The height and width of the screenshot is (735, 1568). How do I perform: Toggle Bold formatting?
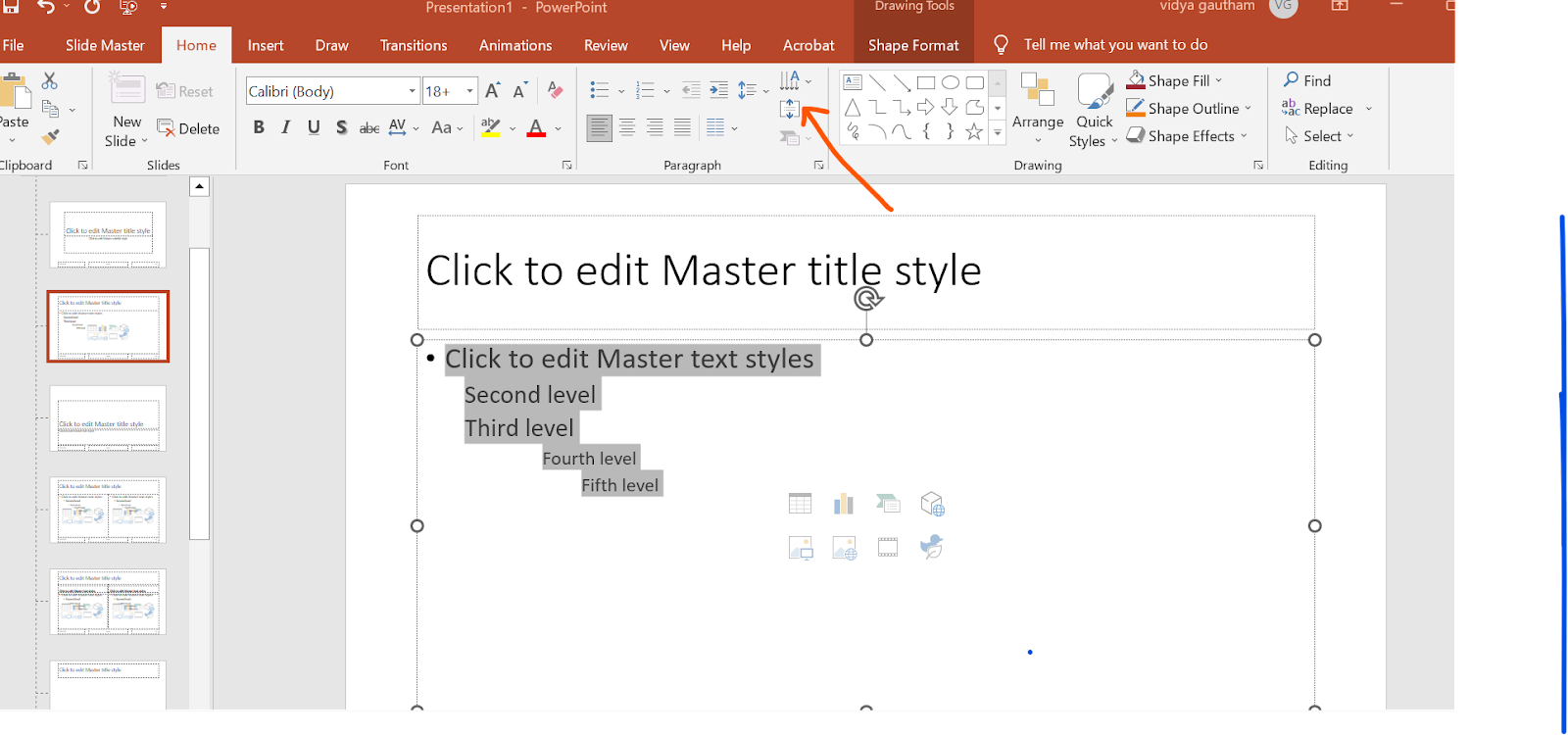click(259, 127)
